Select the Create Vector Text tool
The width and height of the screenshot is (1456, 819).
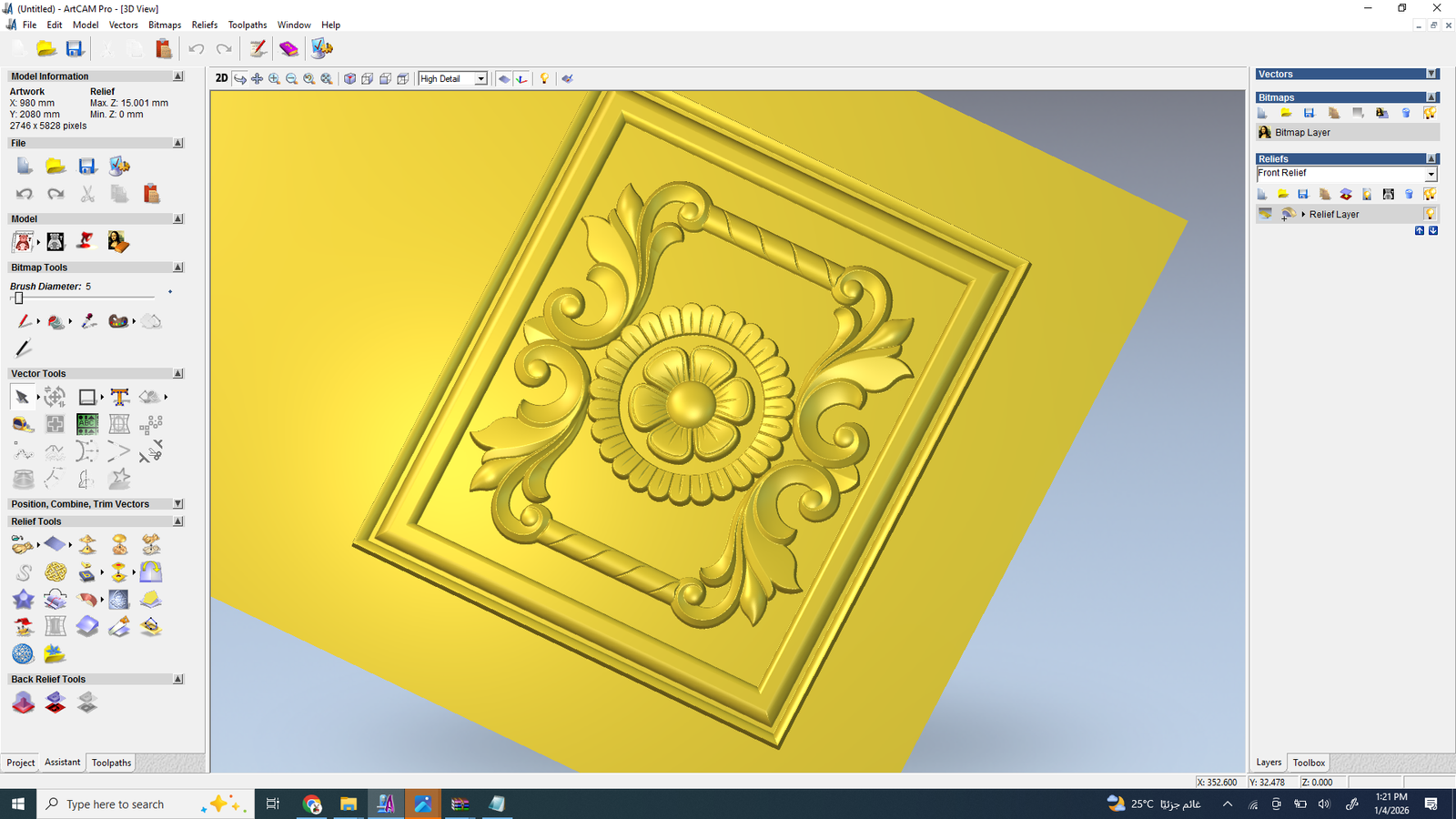(x=119, y=397)
